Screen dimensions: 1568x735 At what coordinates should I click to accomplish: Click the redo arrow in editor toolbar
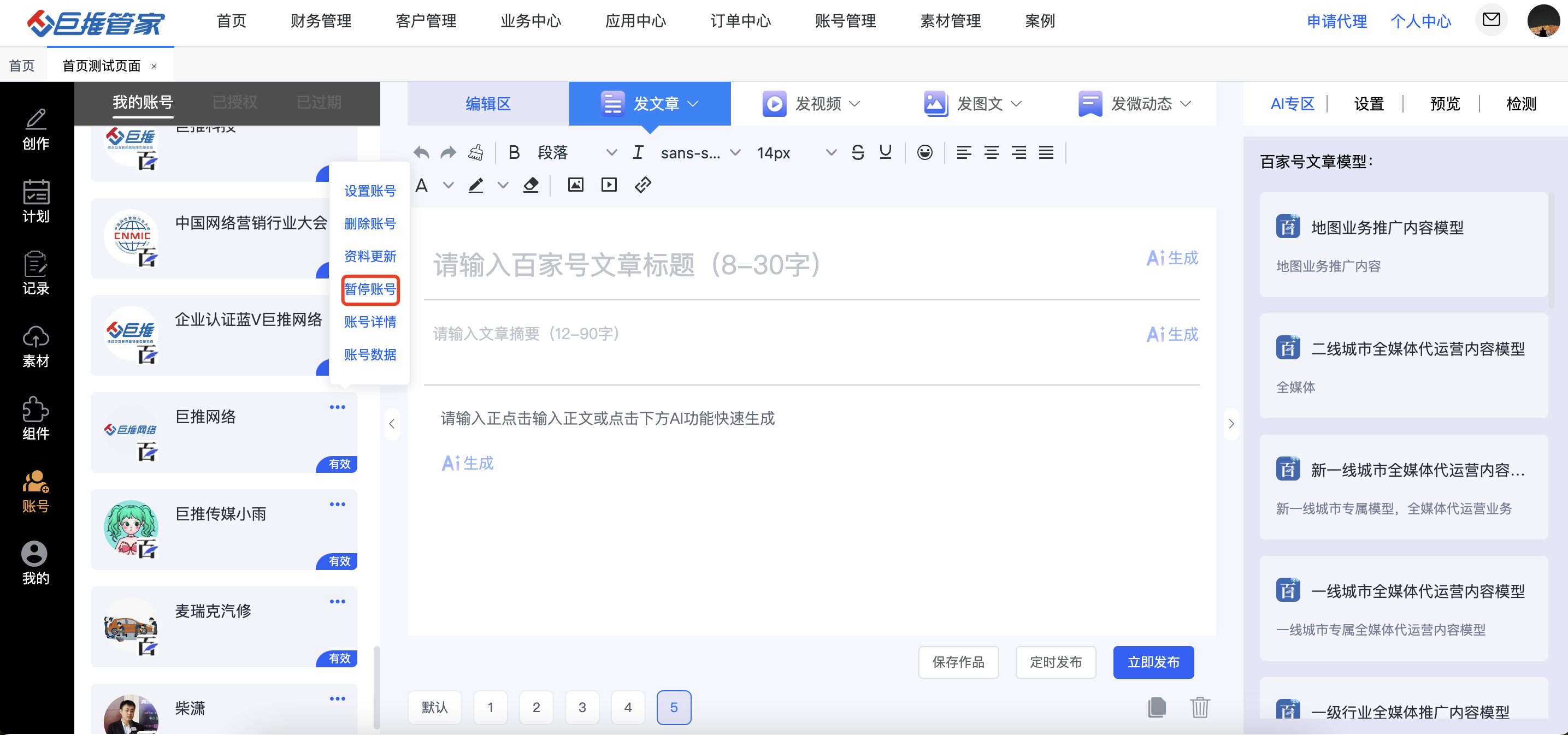(448, 153)
